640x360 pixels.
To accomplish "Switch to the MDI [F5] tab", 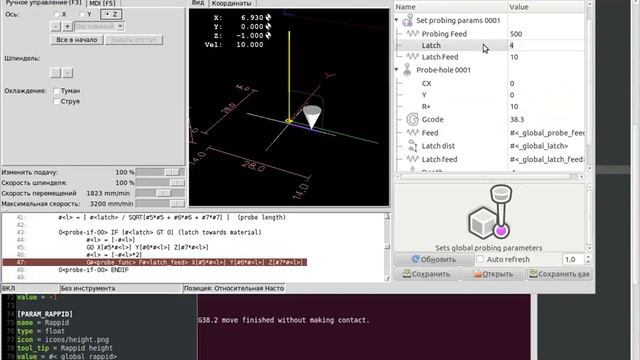I will coord(102,3).
